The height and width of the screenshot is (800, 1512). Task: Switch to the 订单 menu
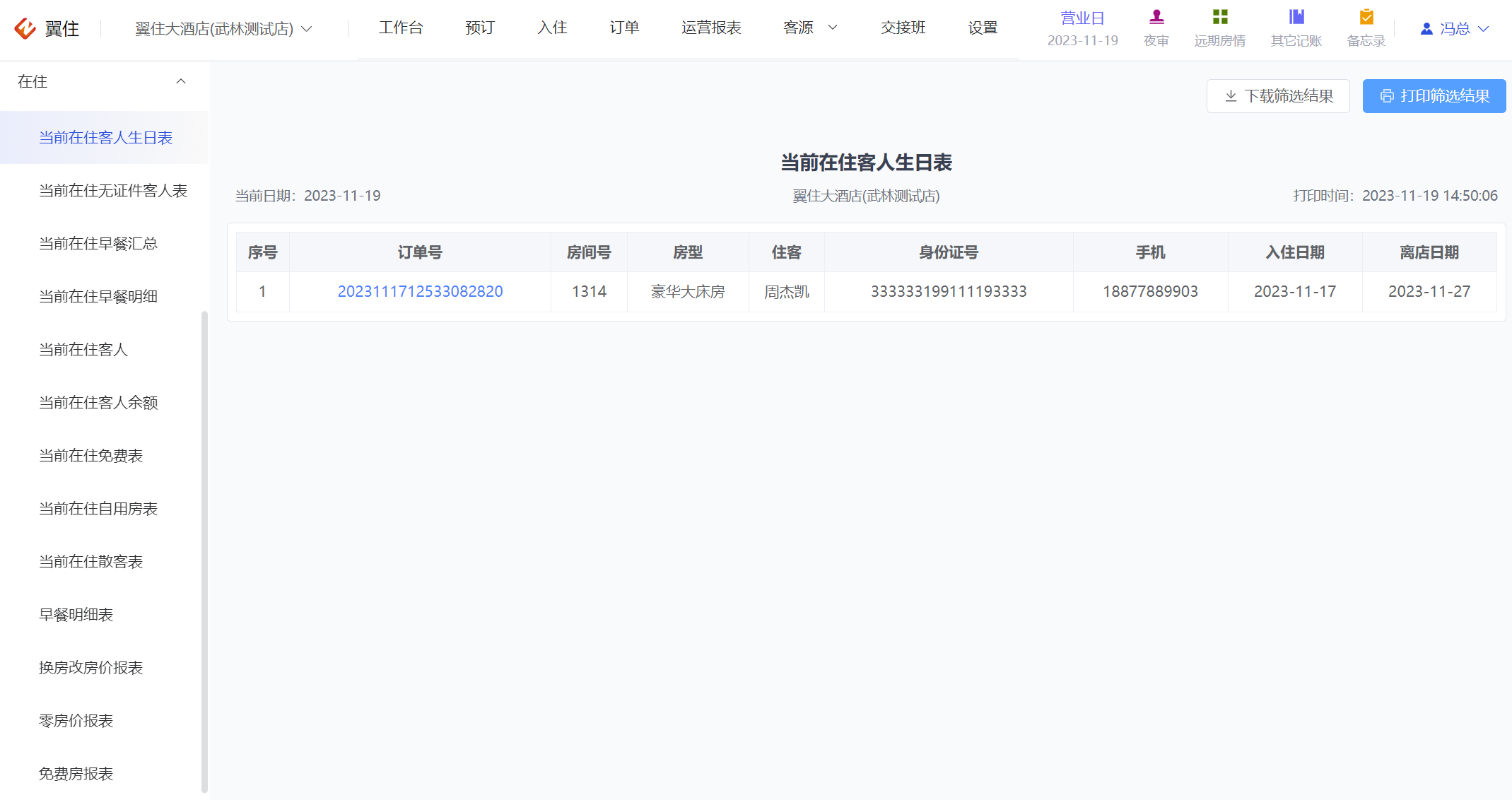[x=624, y=28]
